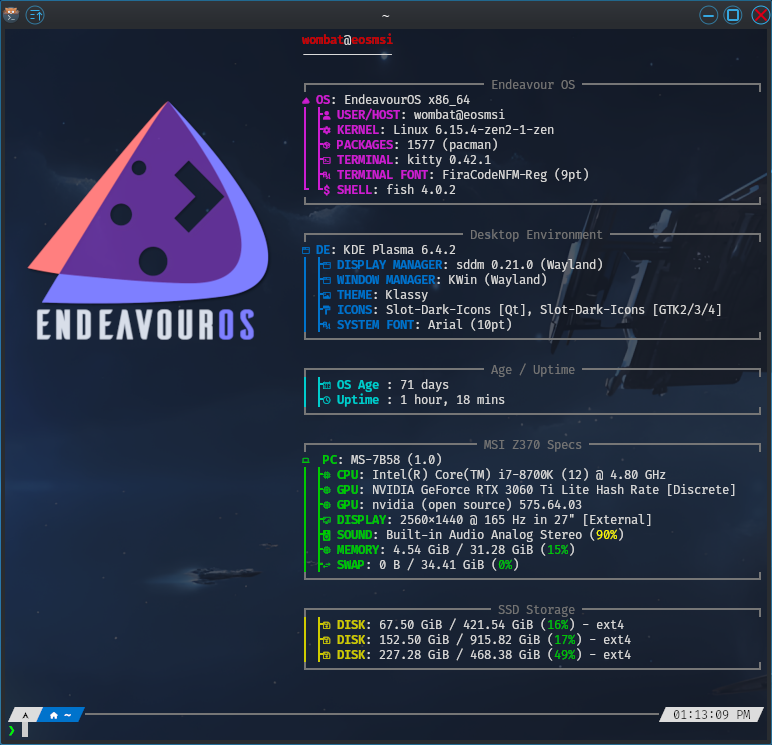Click the dollar icon next to SHELL

point(327,190)
